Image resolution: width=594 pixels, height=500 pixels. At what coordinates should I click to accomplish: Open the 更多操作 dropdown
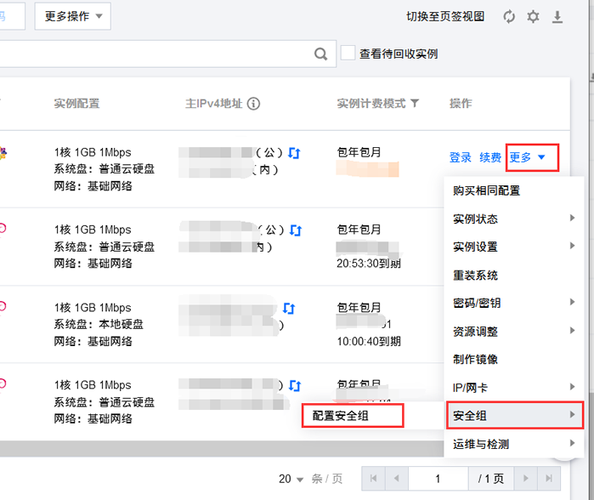[73, 16]
